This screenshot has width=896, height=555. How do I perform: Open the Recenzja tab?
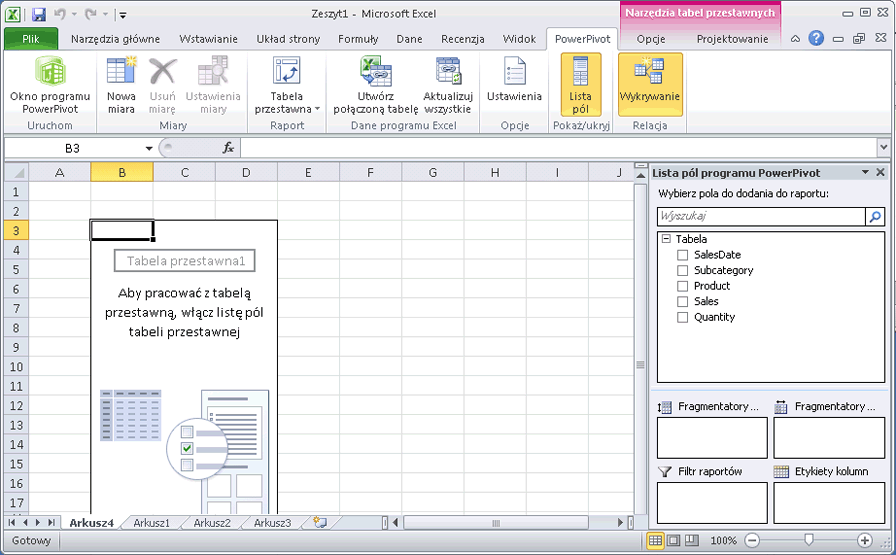pyautogui.click(x=463, y=39)
